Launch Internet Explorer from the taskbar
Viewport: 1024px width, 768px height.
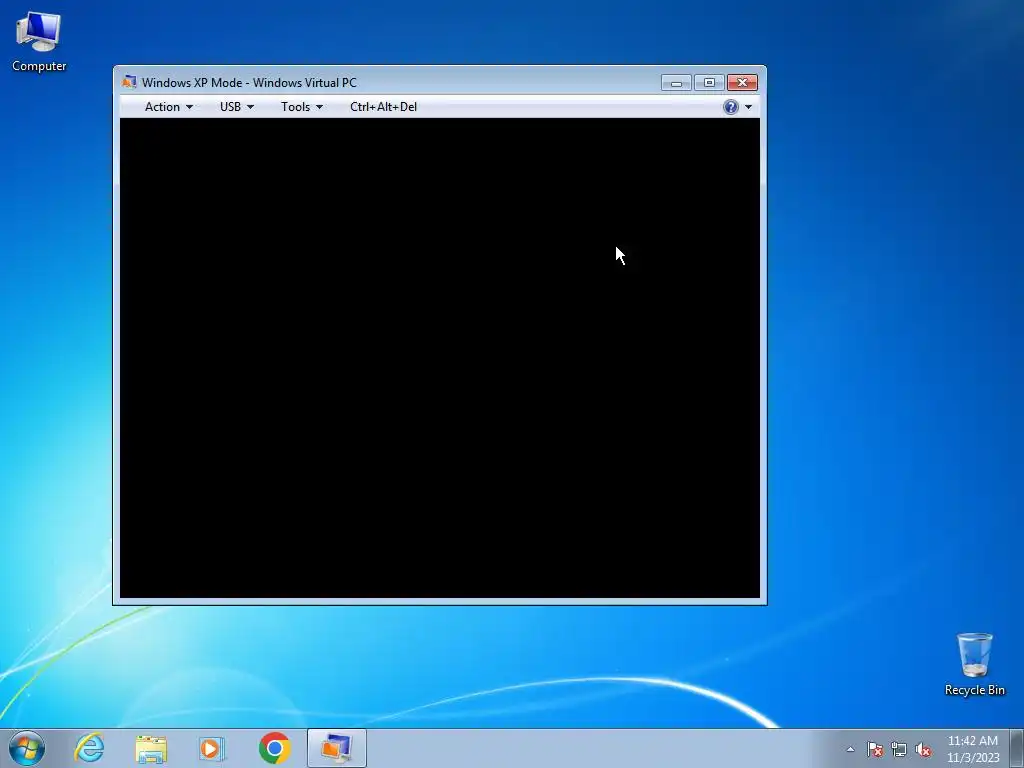pyautogui.click(x=89, y=748)
